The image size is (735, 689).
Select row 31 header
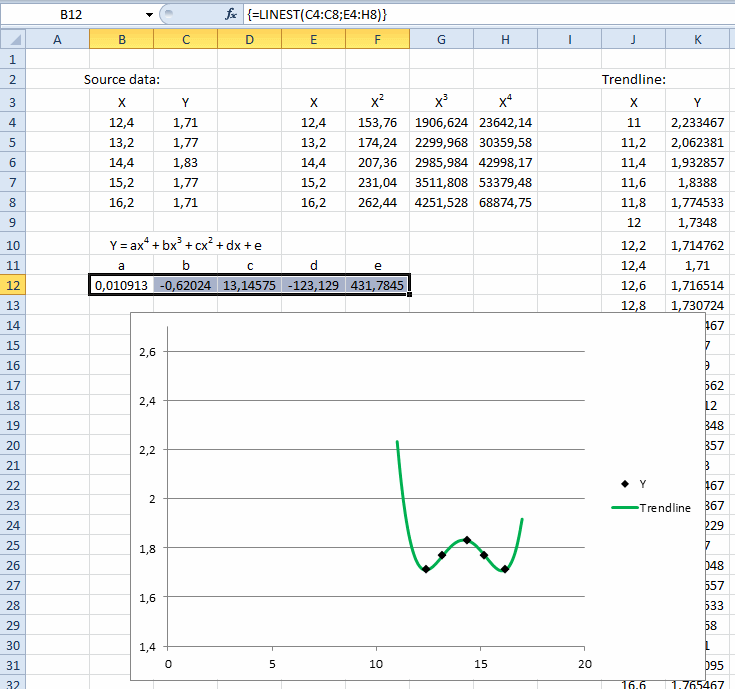click(13, 665)
